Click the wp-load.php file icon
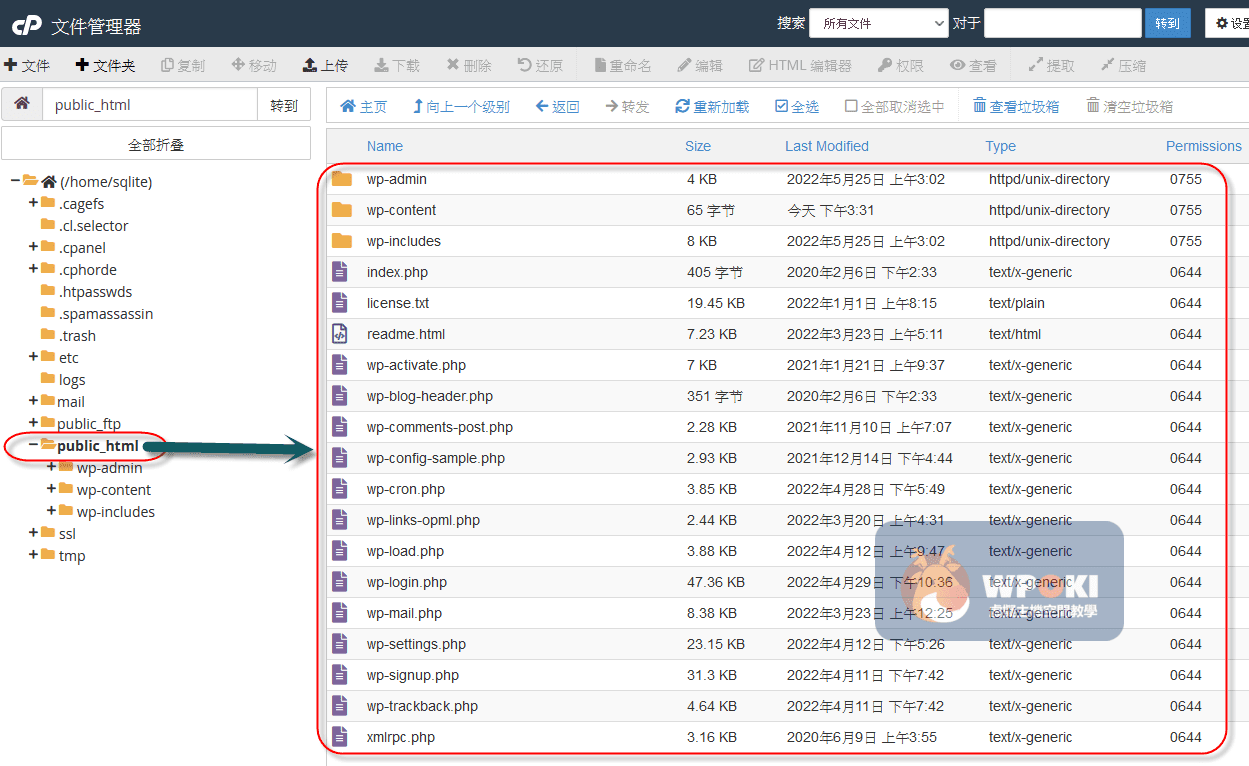 340,551
